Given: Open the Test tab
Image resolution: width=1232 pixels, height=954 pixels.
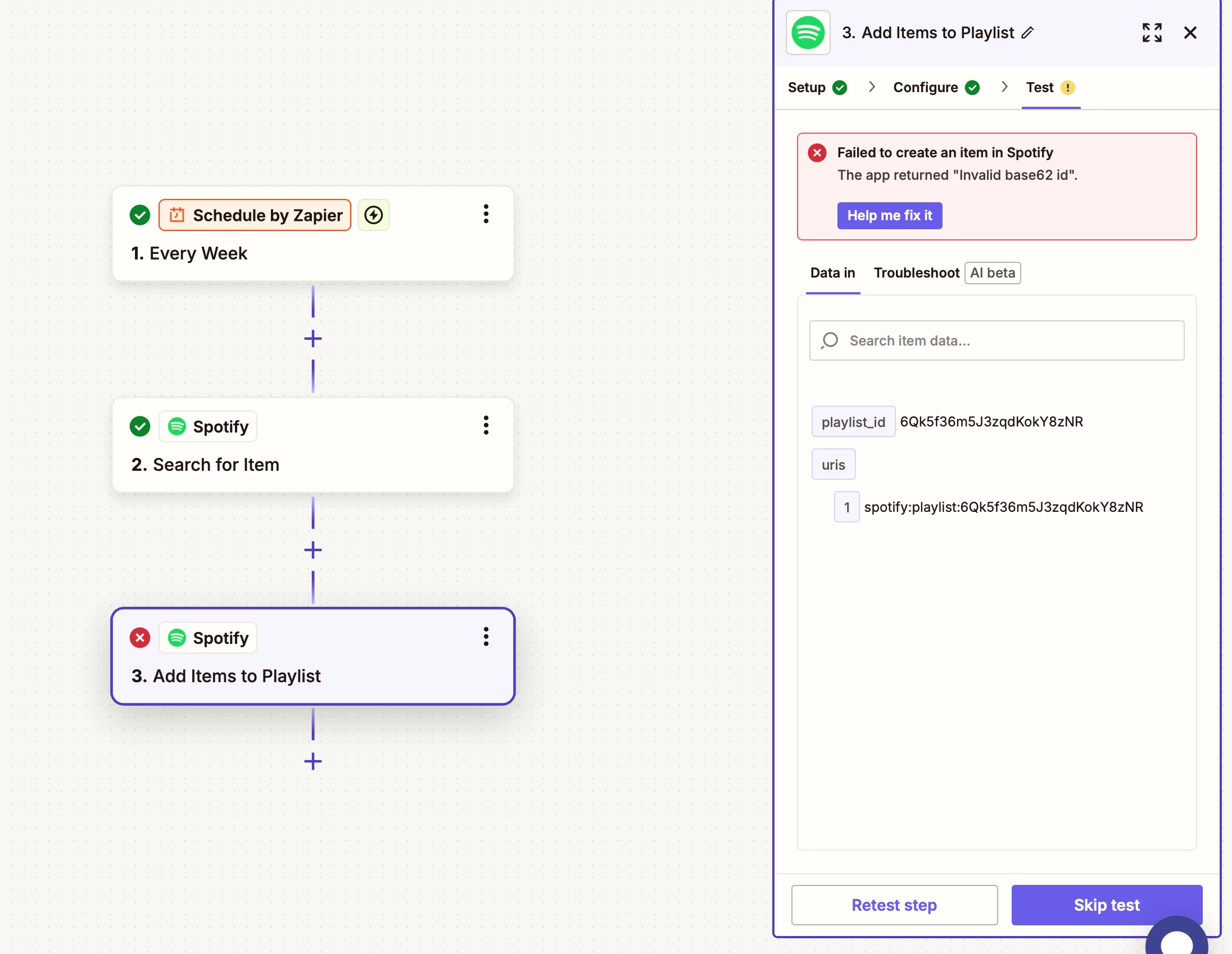Looking at the screenshot, I should 1050,88.
